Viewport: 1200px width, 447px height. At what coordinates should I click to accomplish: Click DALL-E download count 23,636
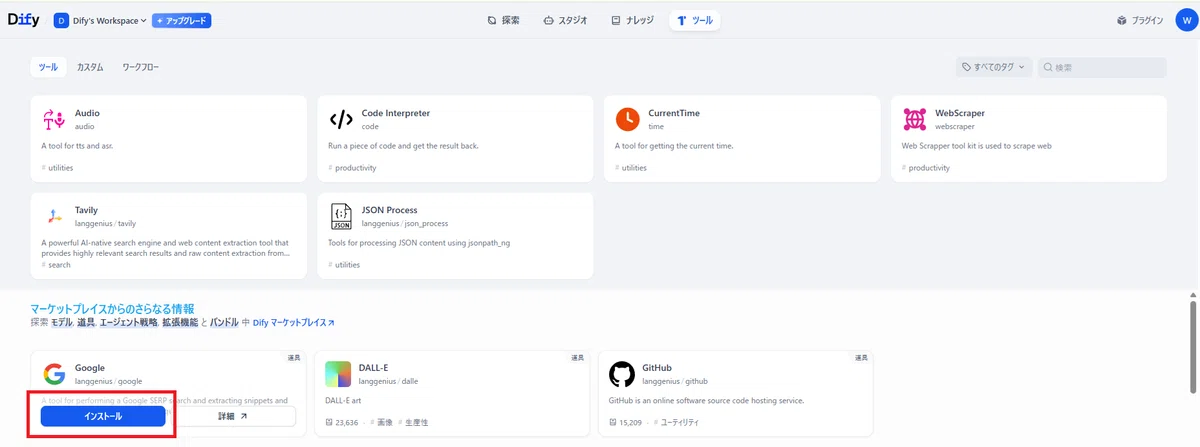point(342,423)
